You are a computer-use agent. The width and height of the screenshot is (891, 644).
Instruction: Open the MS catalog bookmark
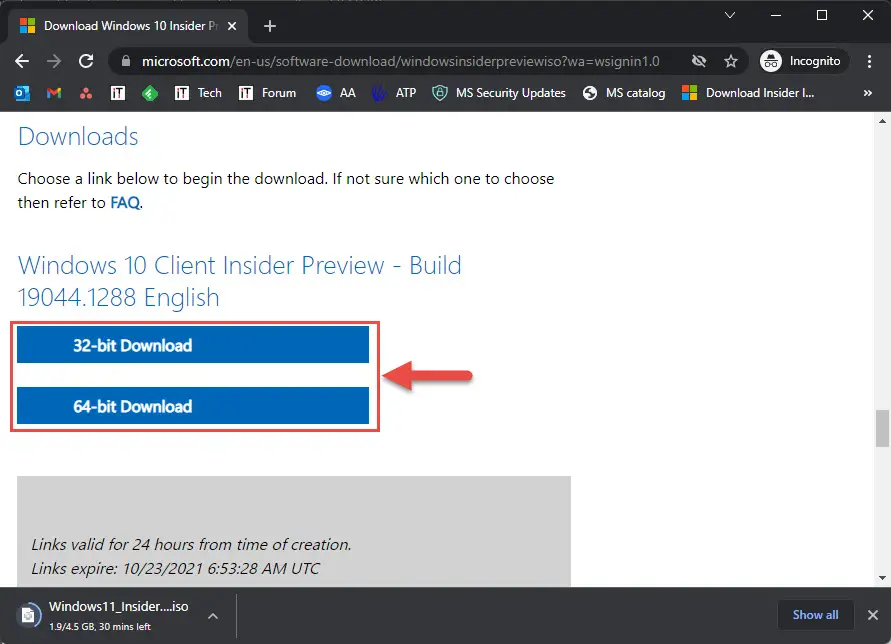pyautogui.click(x=624, y=93)
